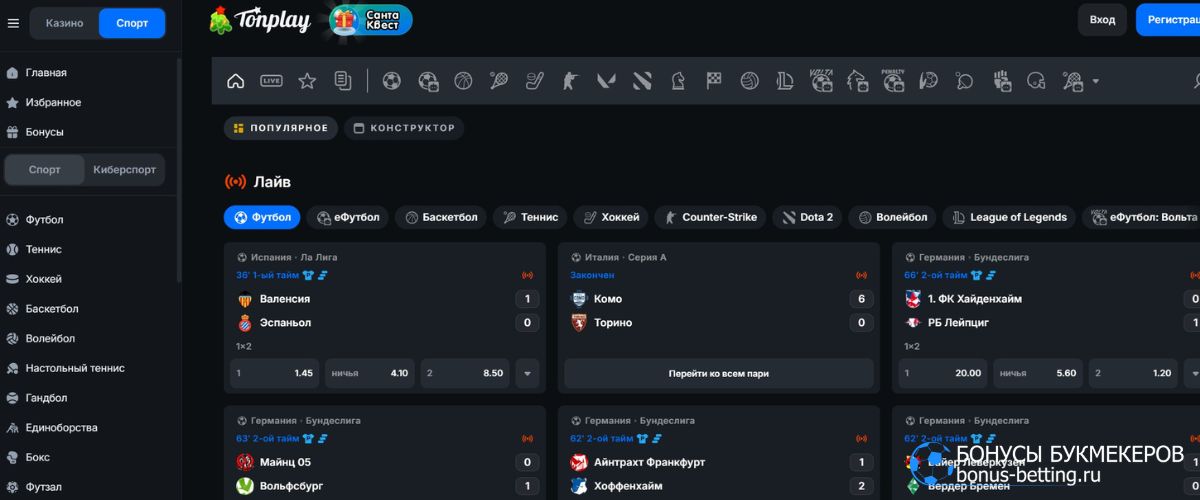1200x500 pixels.
Task: Click the home icon in sports toolbar
Action: 236,81
